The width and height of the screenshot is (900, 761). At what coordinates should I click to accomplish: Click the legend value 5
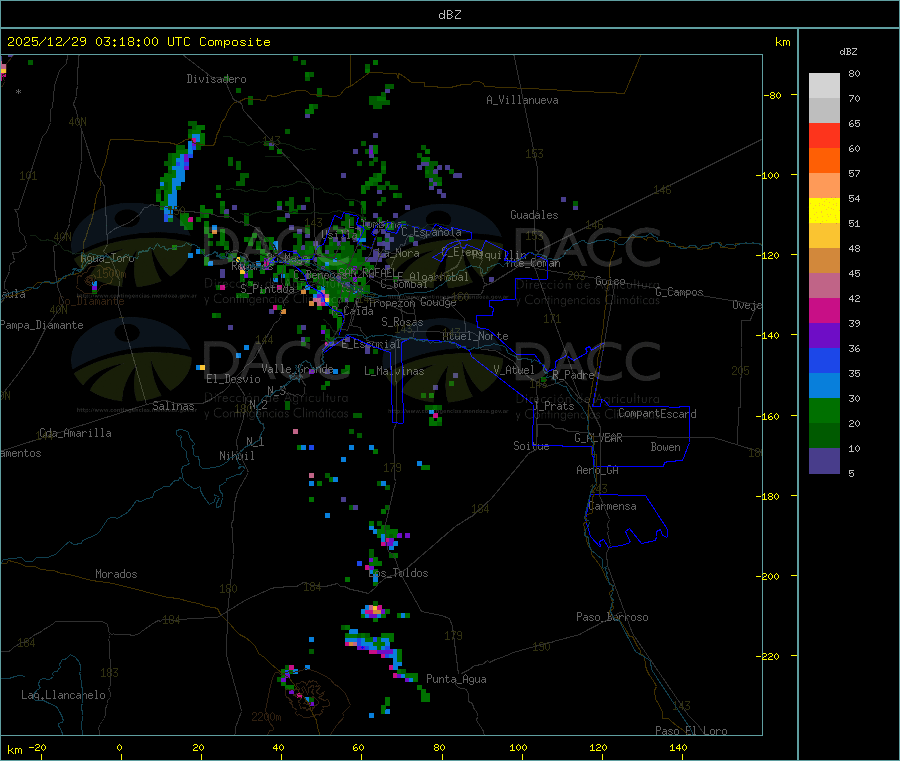click(x=851, y=473)
